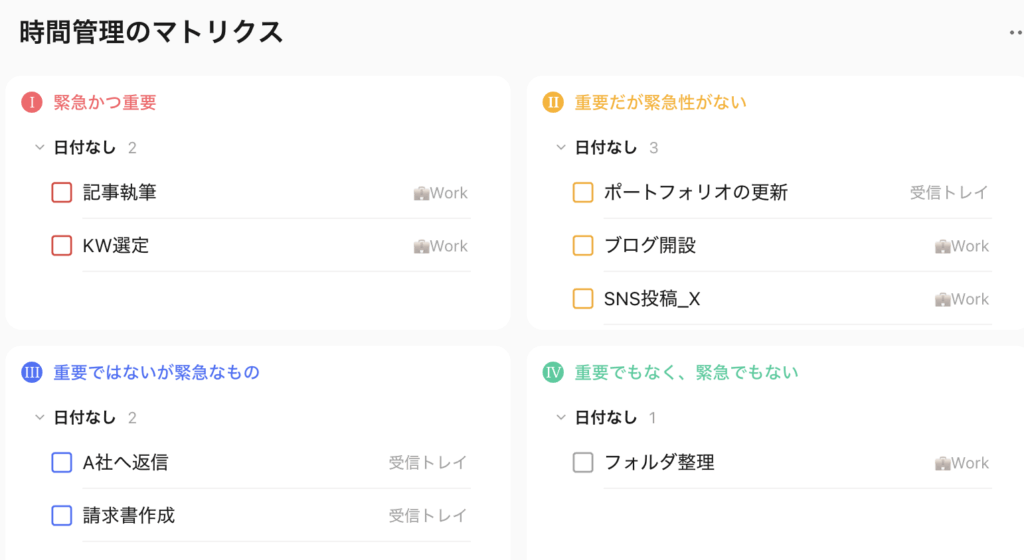Click 受信トレイ label beside 請求書作成
Viewport: 1024px width, 560px height.
428,516
